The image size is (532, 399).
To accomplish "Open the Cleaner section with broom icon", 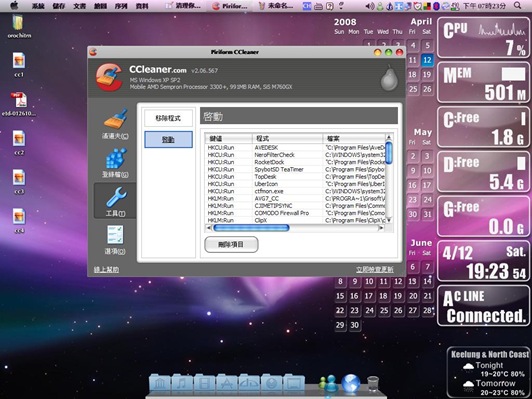I will click(115, 124).
